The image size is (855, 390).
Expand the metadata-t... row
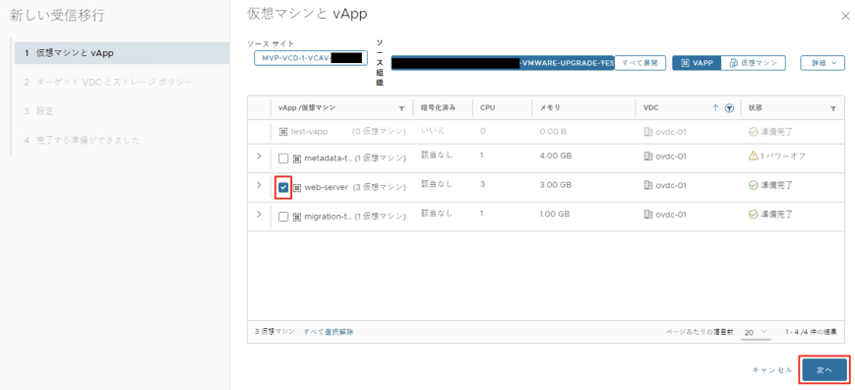pos(259,156)
